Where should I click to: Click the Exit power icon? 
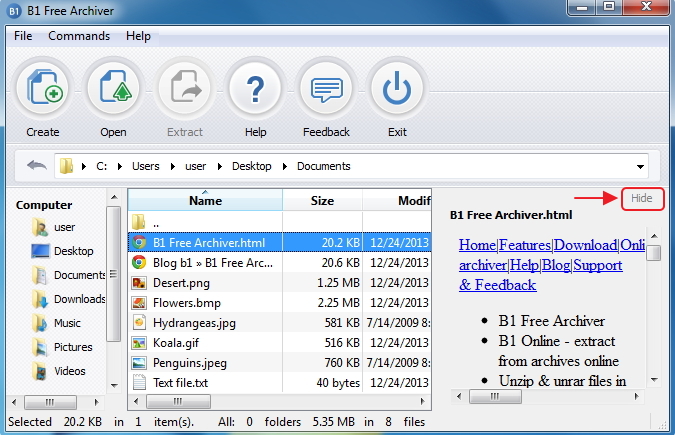tap(397, 89)
